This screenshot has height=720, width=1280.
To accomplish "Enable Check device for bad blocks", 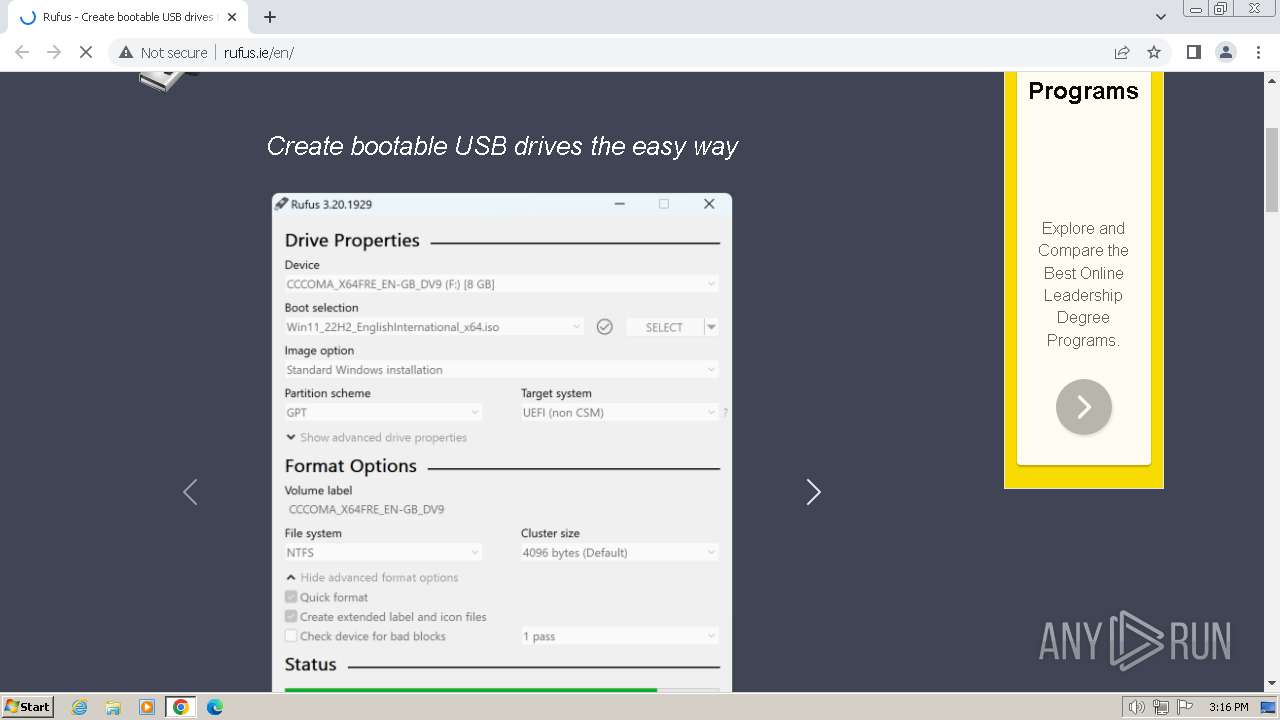I will click(291, 636).
